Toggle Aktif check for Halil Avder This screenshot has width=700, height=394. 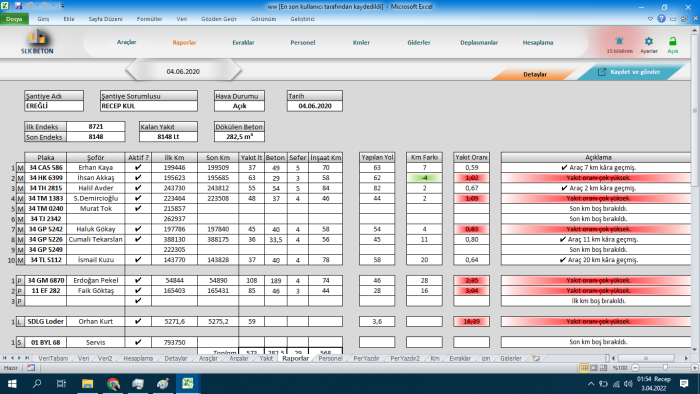(x=138, y=188)
